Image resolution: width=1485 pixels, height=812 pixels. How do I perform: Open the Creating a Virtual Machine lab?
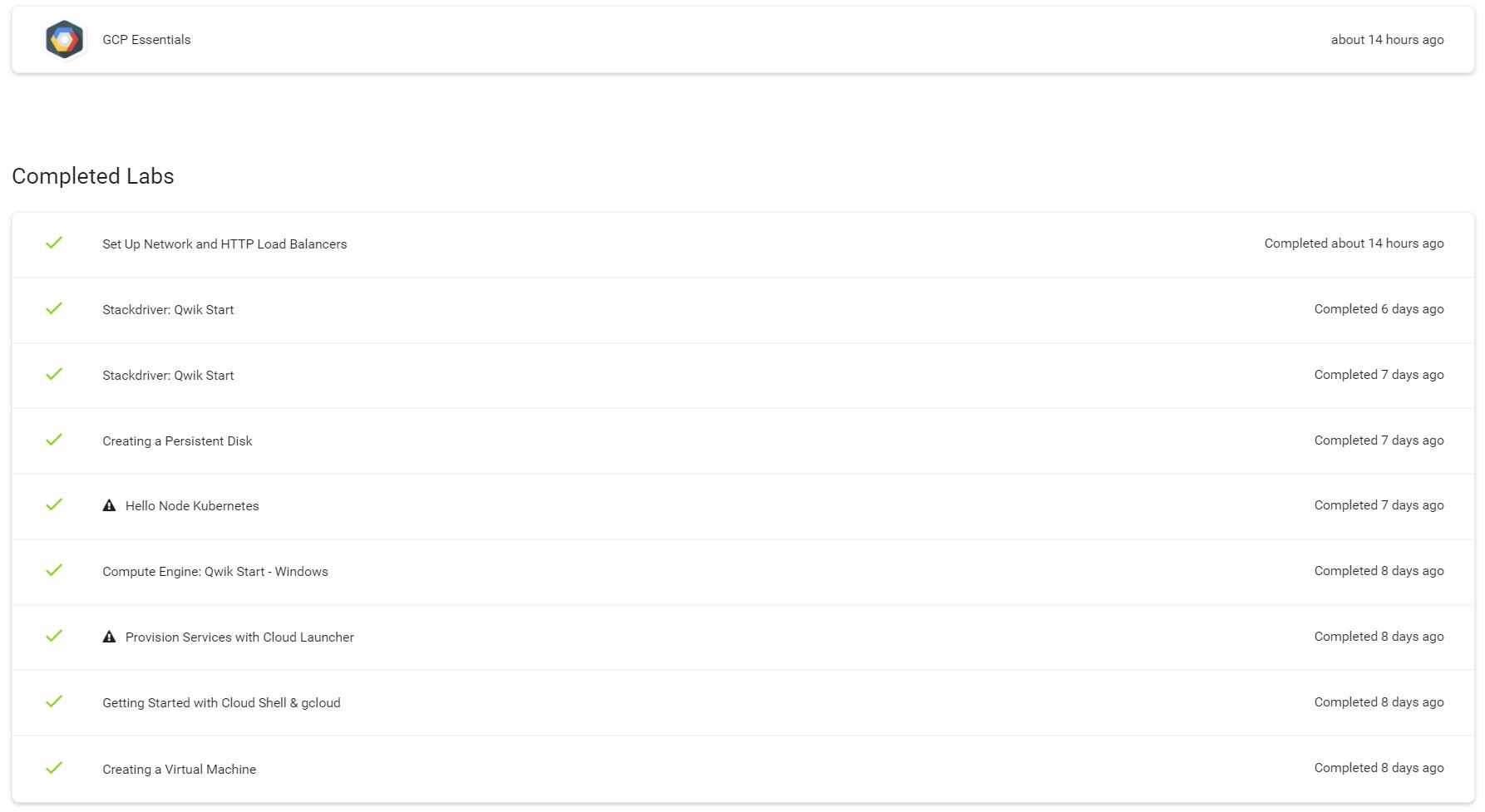(x=179, y=770)
